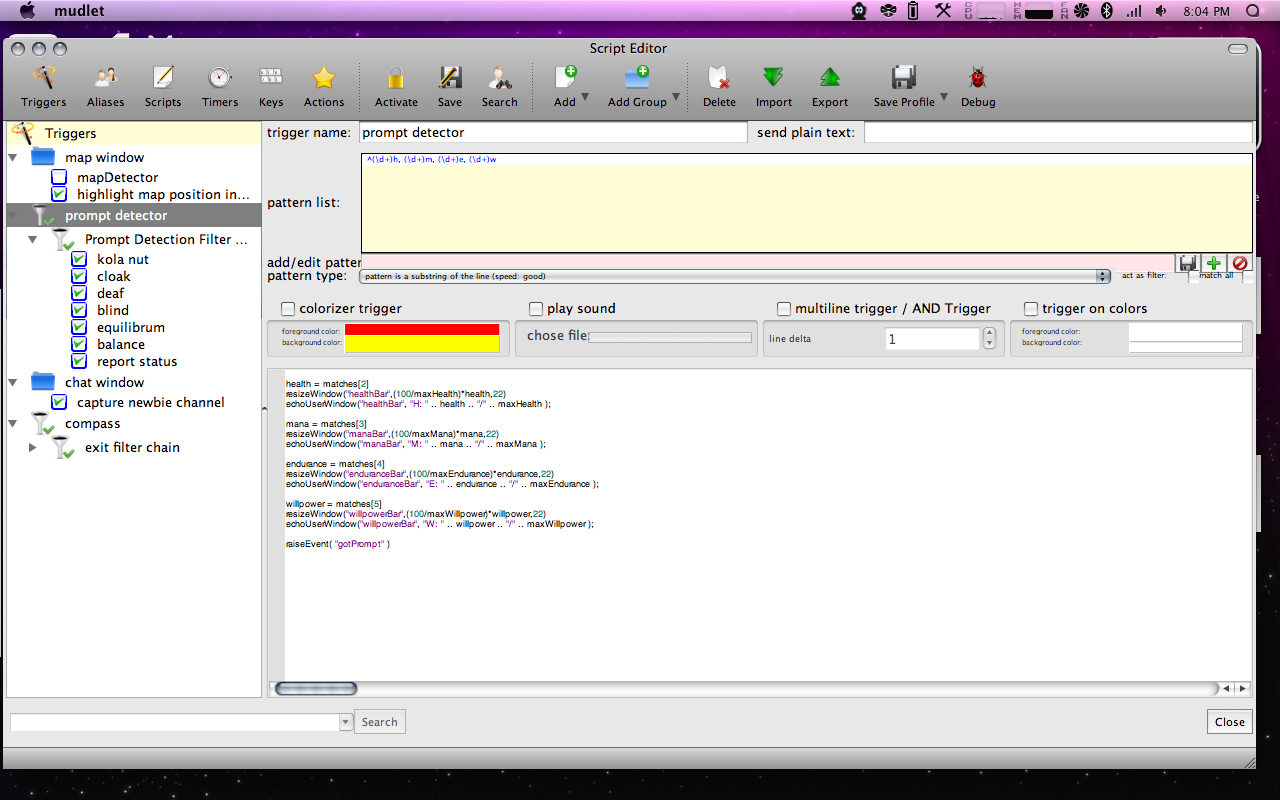
Task: Toggle the balance trigger checkbox
Action: (x=79, y=344)
